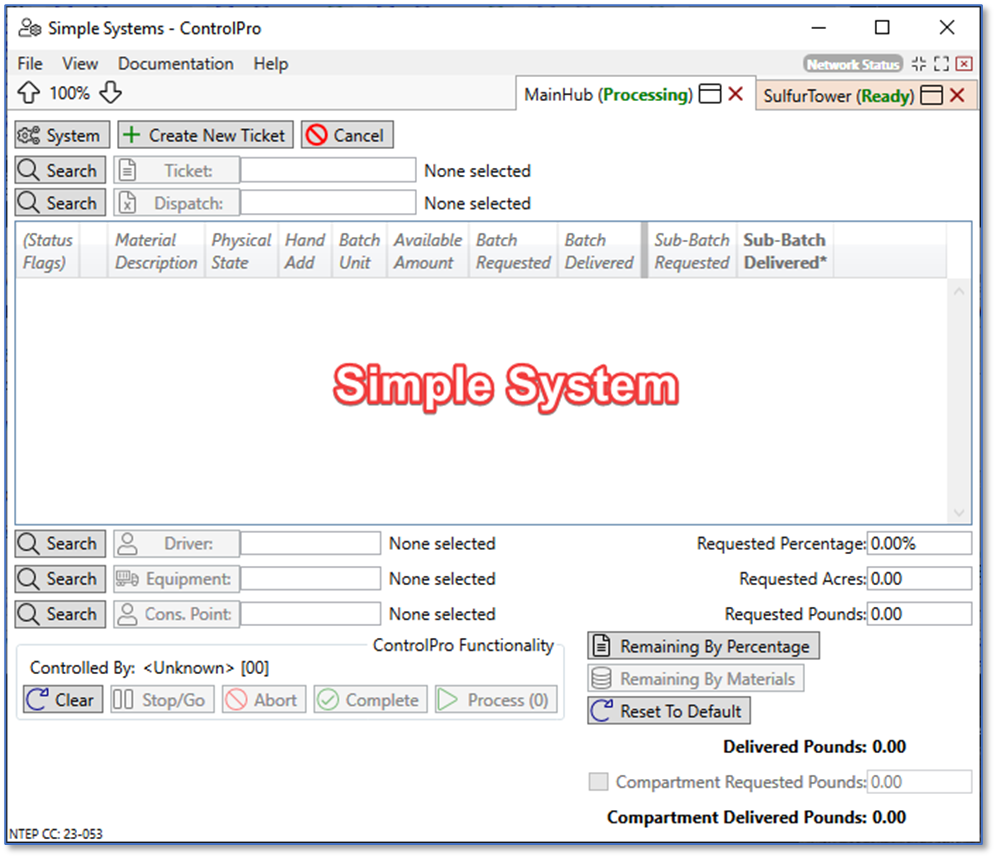The image size is (996, 858).
Task: Toggle the Compartment Requested Pounds checkbox
Action: pyautogui.click(x=598, y=782)
